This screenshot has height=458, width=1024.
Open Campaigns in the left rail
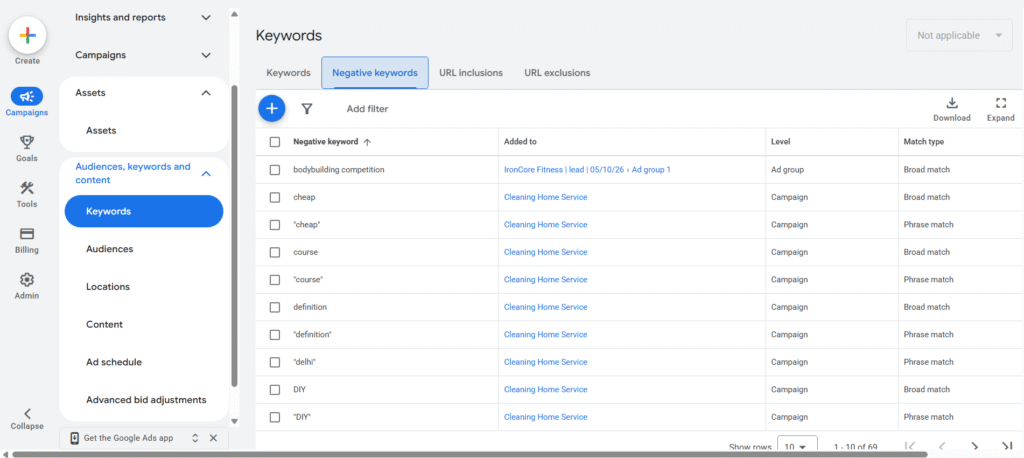pyautogui.click(x=27, y=103)
